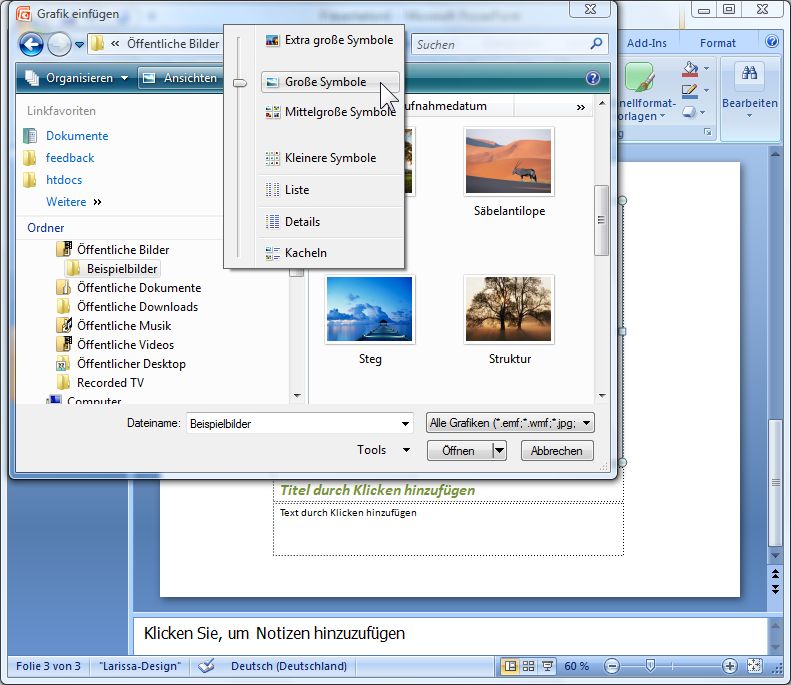This screenshot has width=791, height=685.
Task: Click the Forward navigation arrow button
Action: pos(59,45)
